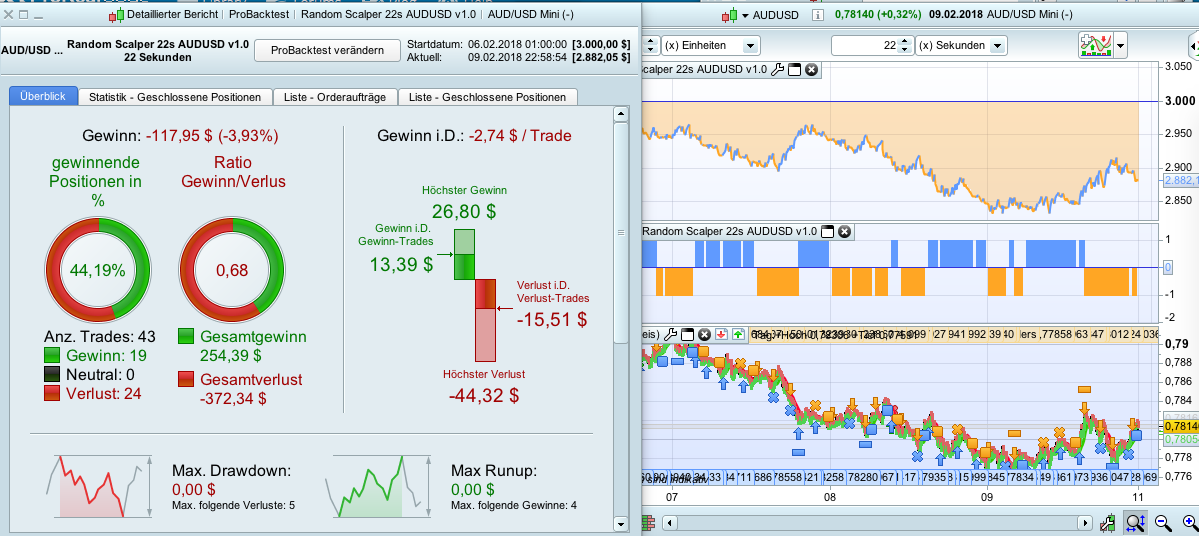Click the 0,78140 (+0,32%) quote in title

pos(876,15)
